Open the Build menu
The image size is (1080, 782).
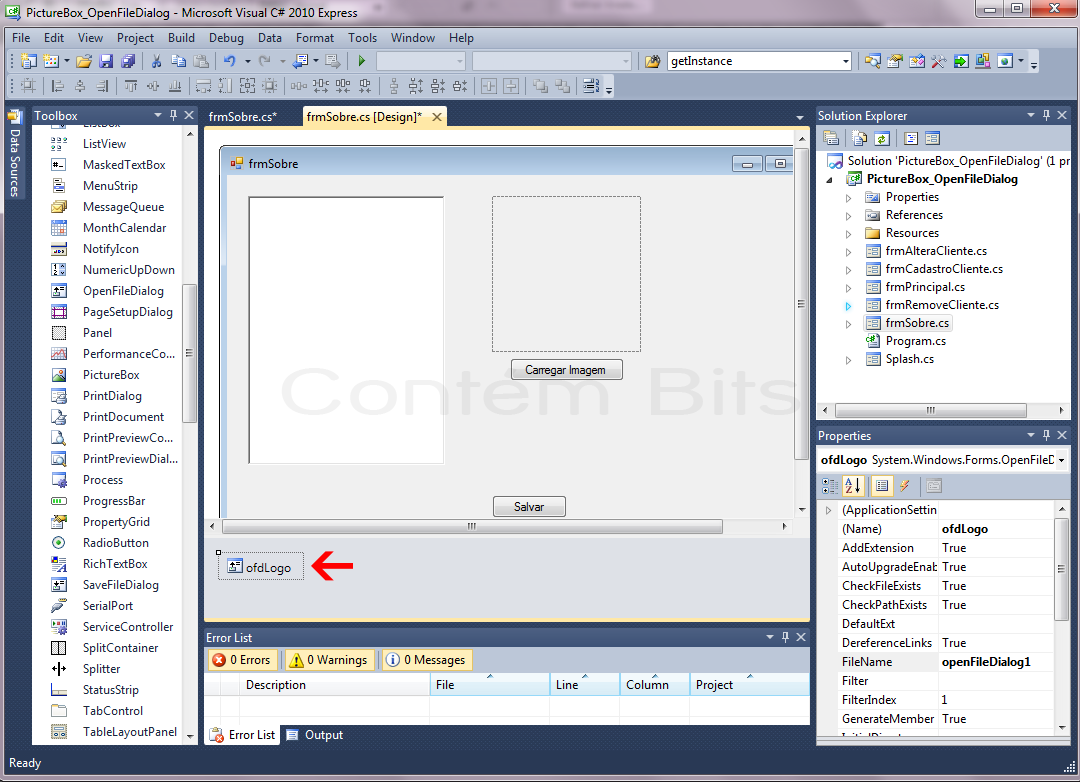[x=181, y=38]
